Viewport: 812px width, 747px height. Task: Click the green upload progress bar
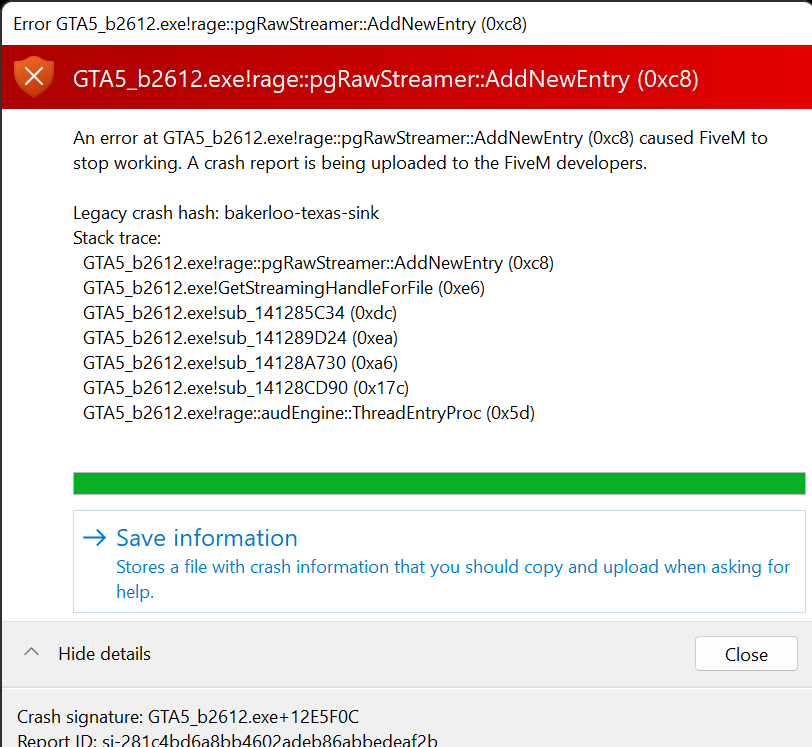439,483
